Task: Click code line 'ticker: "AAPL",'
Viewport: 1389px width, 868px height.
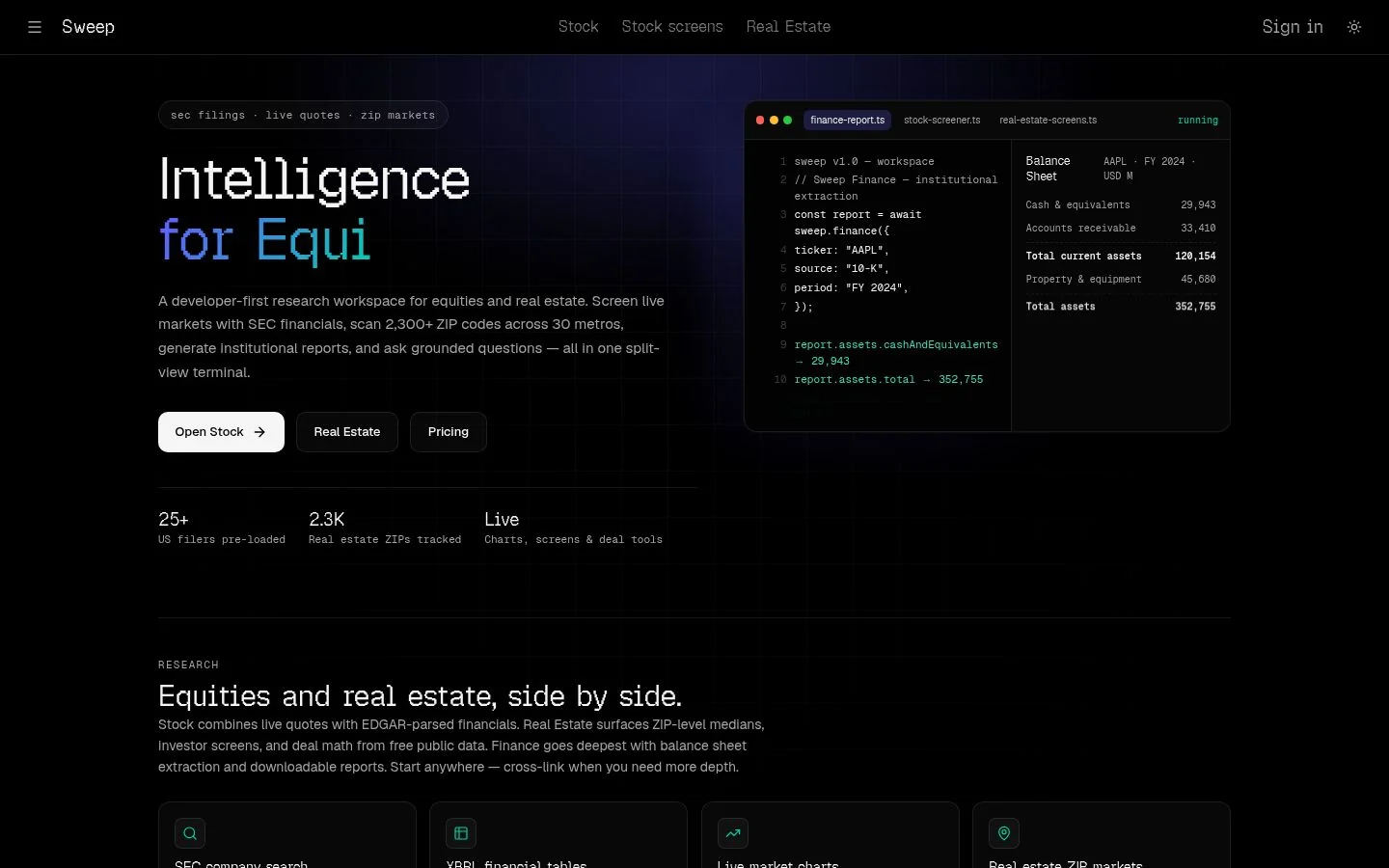Action: (x=841, y=251)
